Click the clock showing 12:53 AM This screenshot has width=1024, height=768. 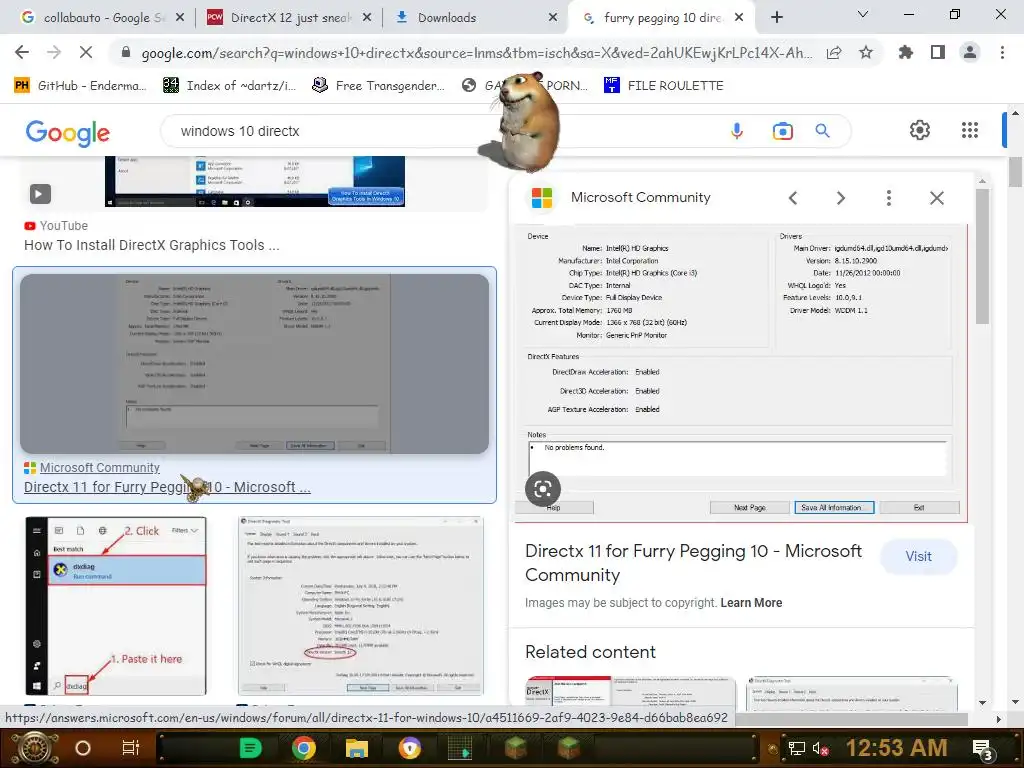[896, 748]
